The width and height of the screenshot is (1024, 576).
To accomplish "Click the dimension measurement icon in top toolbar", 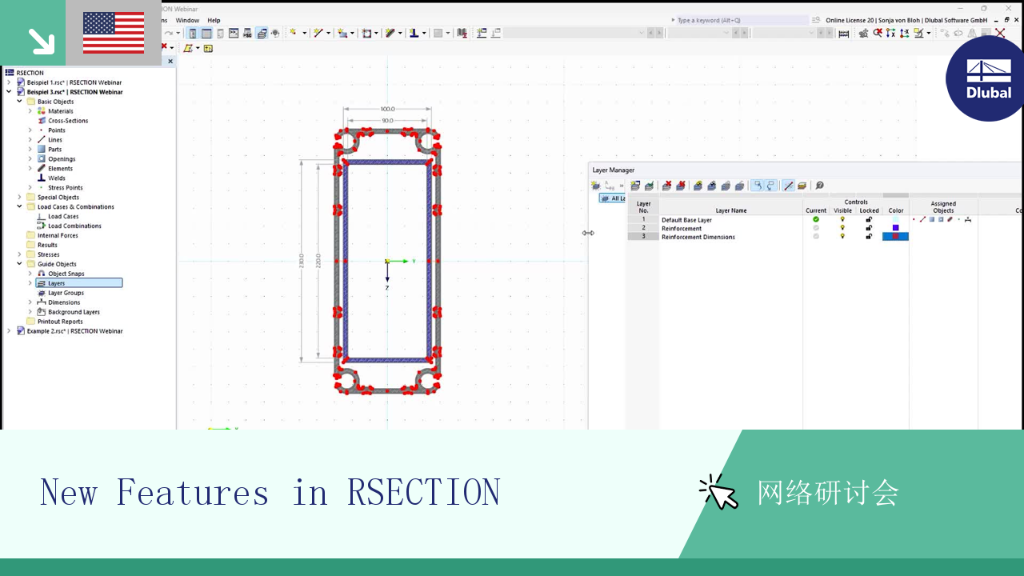I will [x=844, y=33].
